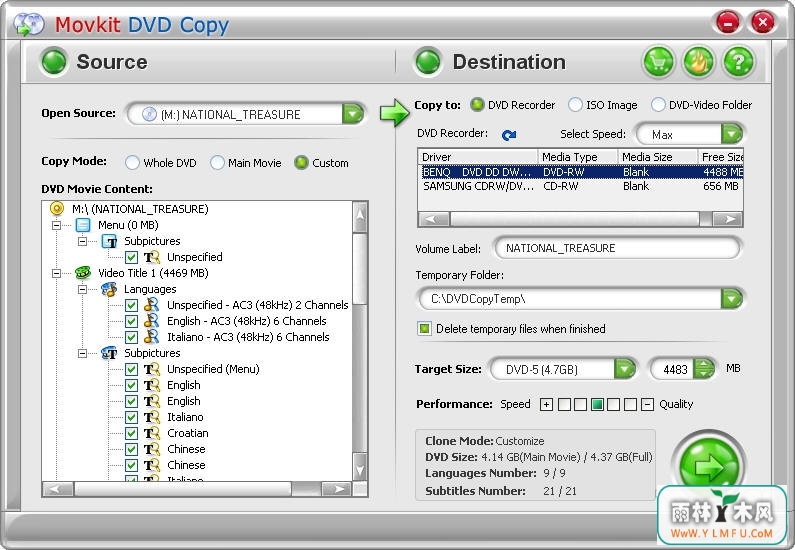Click the last performance box nearest Quality
Screen dimensions: 795x550
630,405
